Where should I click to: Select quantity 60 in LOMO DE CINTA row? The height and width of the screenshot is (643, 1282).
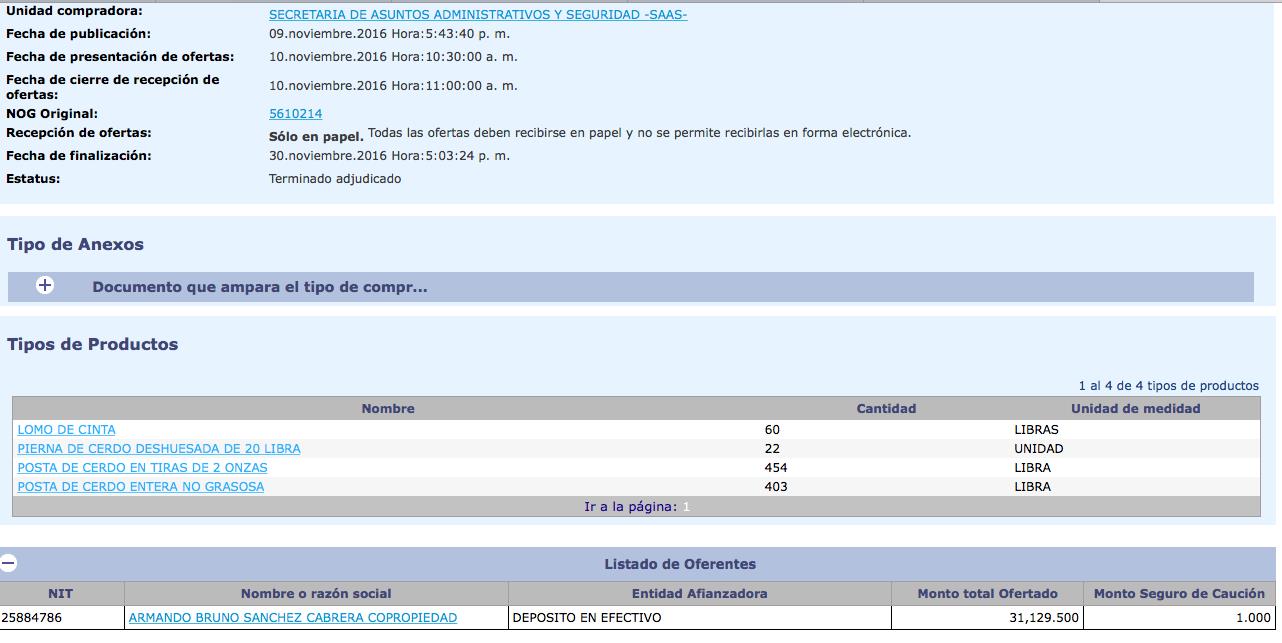click(x=772, y=430)
